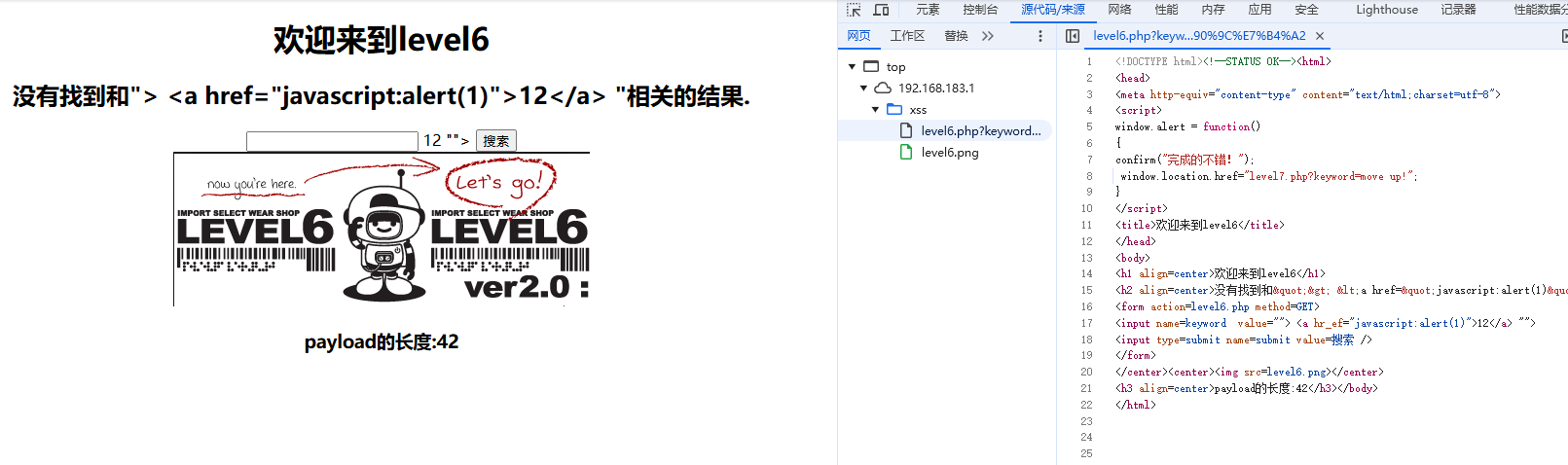Viewport: 1568px width, 465px height.
Task: Click the 搜索 submit button
Action: [496, 141]
